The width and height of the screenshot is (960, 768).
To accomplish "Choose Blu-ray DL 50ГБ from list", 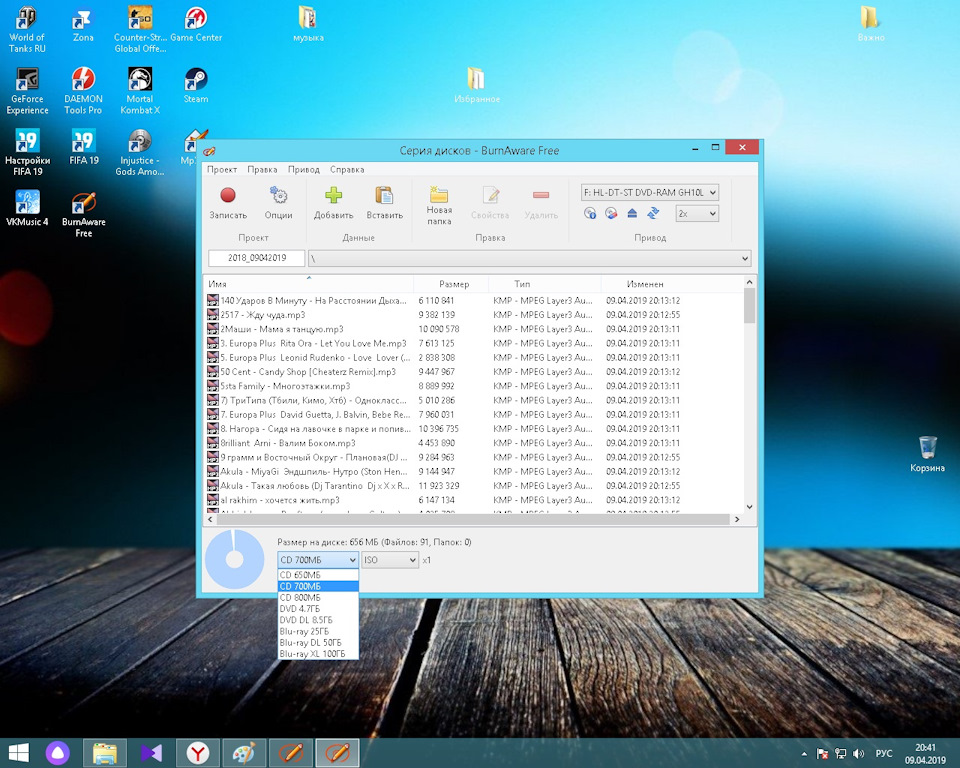I will point(318,642).
